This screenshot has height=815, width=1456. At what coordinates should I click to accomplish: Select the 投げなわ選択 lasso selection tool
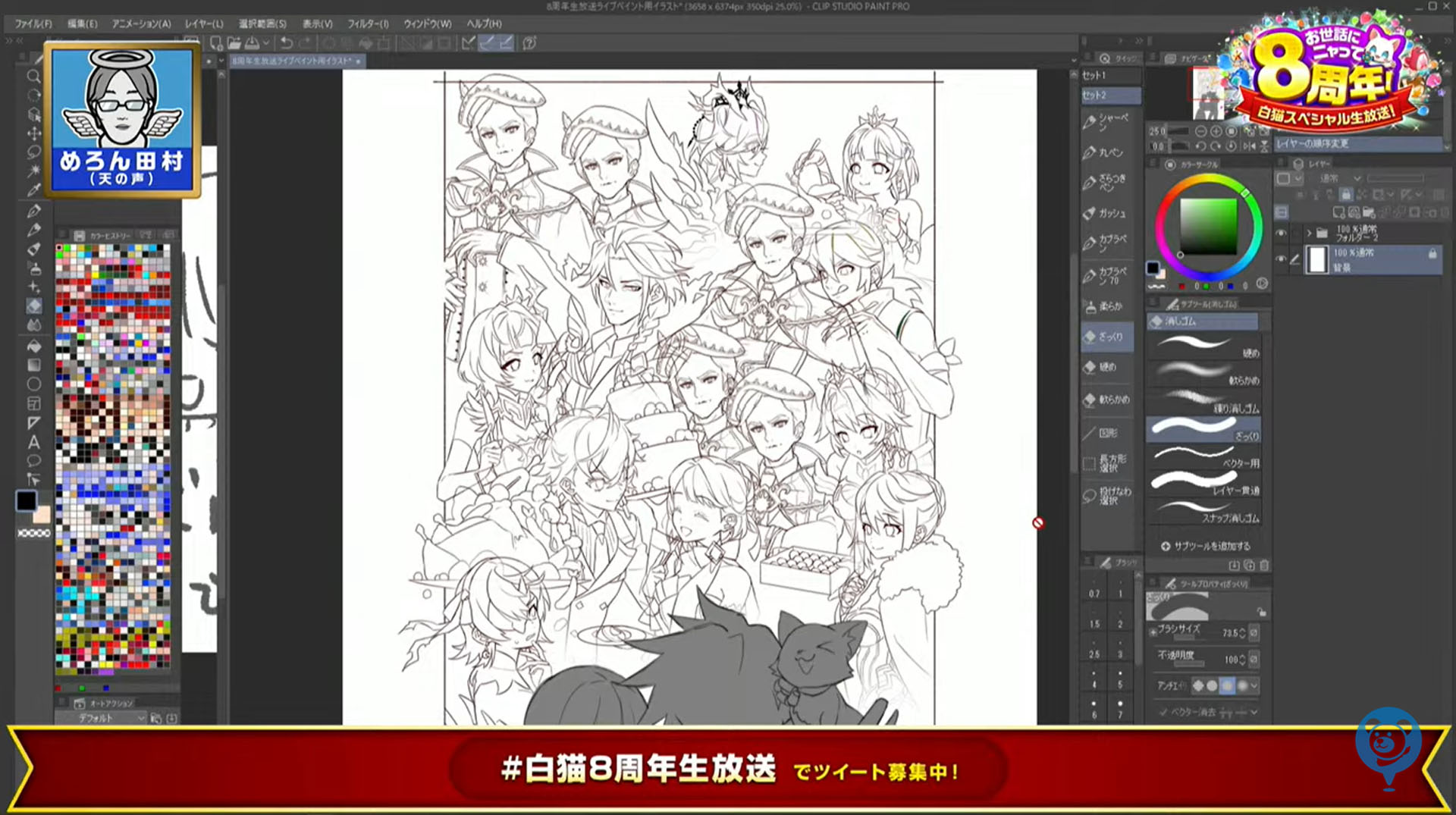1110,496
